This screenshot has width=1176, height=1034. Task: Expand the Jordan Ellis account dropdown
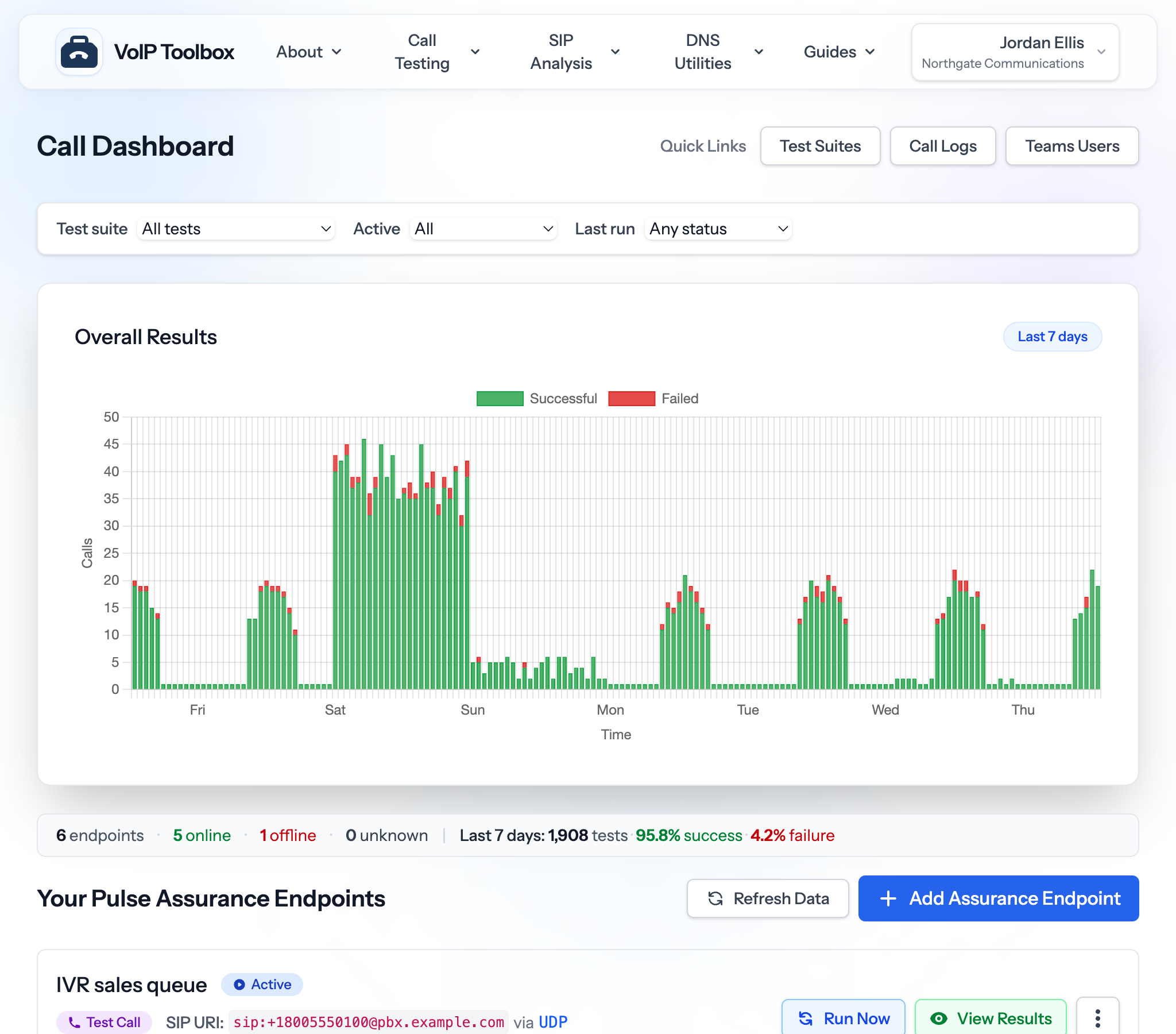click(x=1015, y=52)
